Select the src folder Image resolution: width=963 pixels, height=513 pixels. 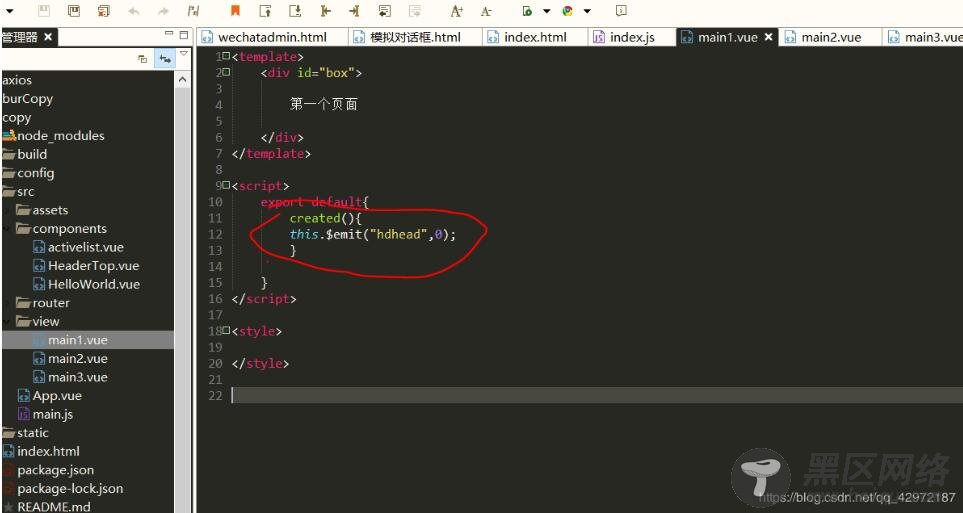point(26,192)
